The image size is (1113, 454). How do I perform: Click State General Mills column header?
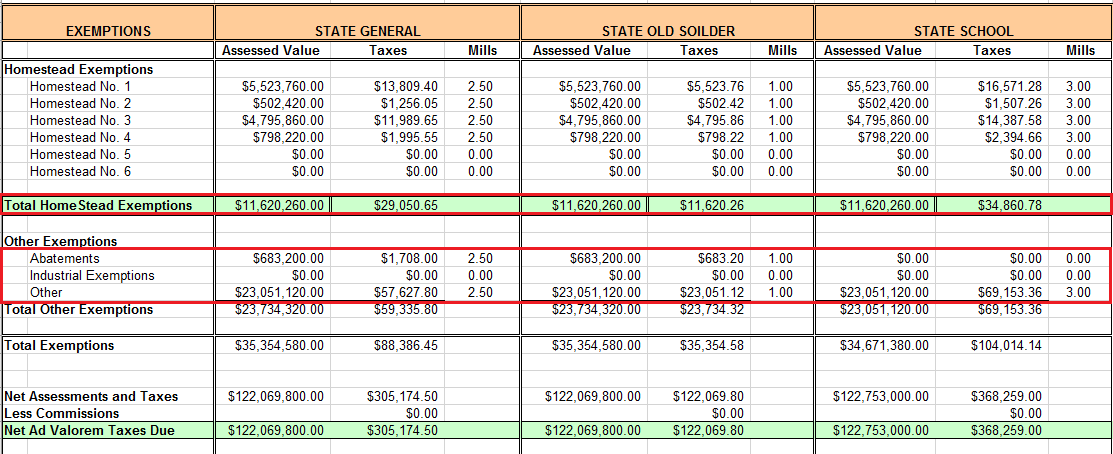(483, 51)
